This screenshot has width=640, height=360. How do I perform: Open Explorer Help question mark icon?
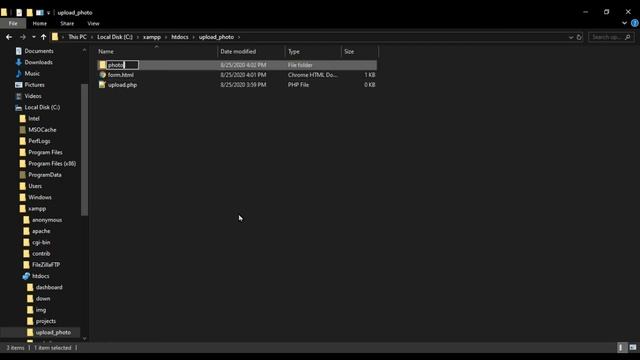click(635, 23)
